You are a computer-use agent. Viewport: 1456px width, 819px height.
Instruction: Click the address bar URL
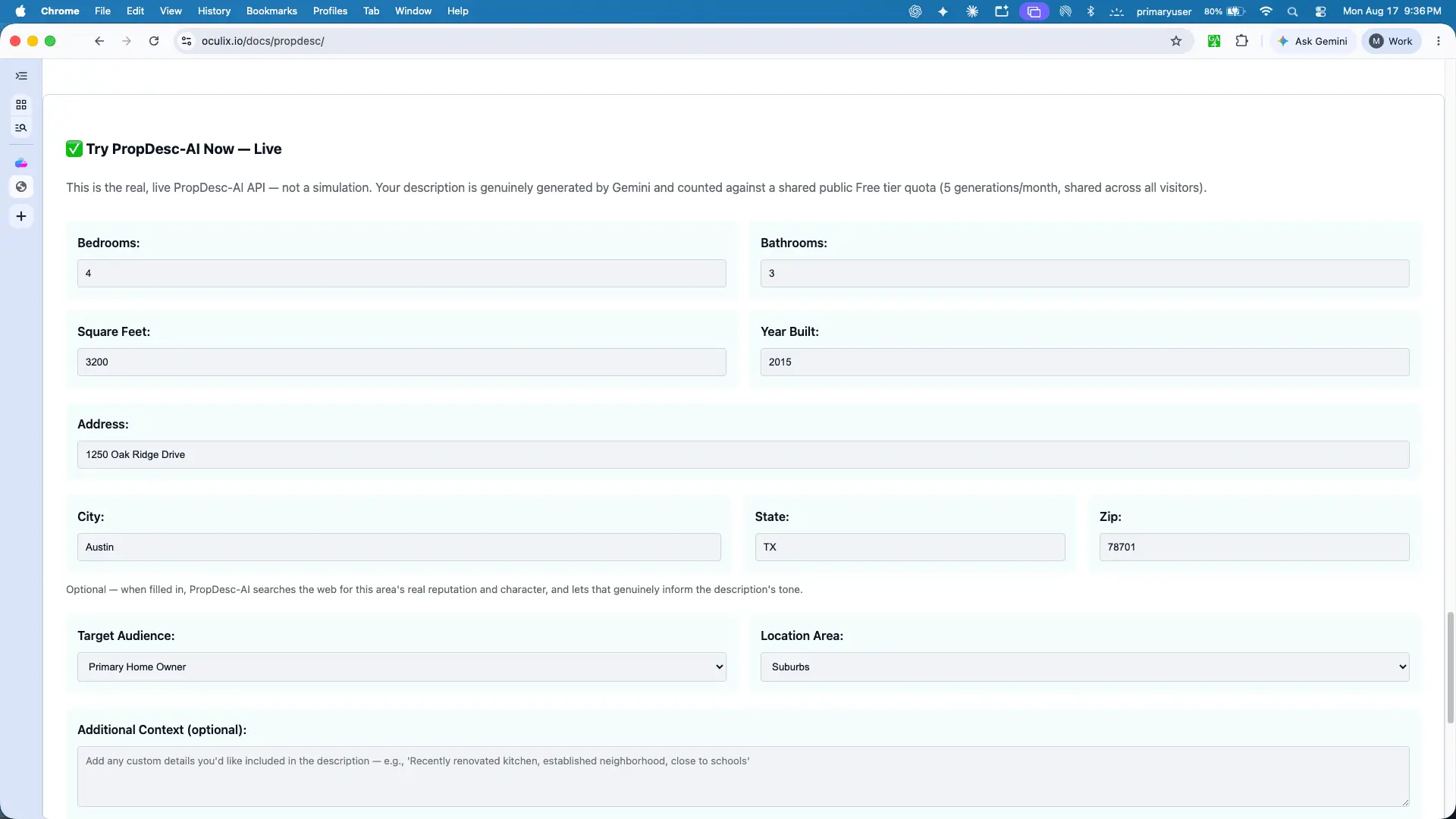[262, 41]
